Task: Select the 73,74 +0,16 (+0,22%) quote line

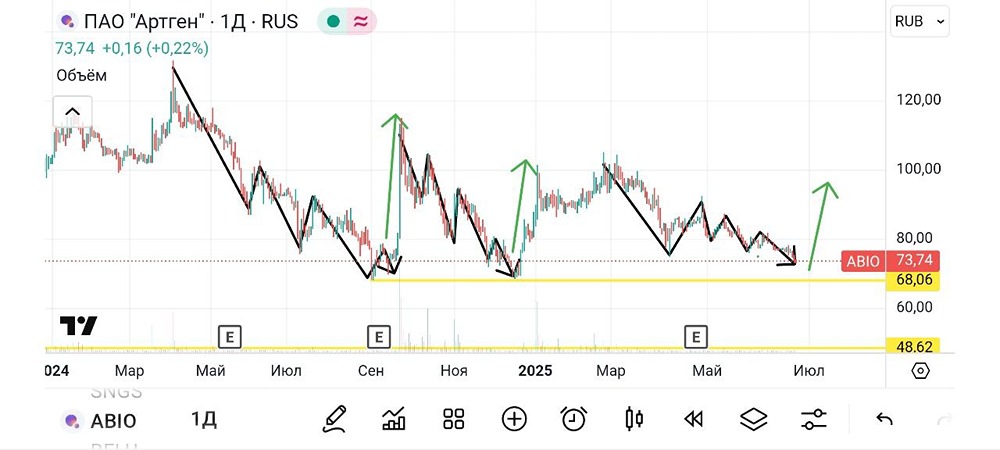Action: 132,48
